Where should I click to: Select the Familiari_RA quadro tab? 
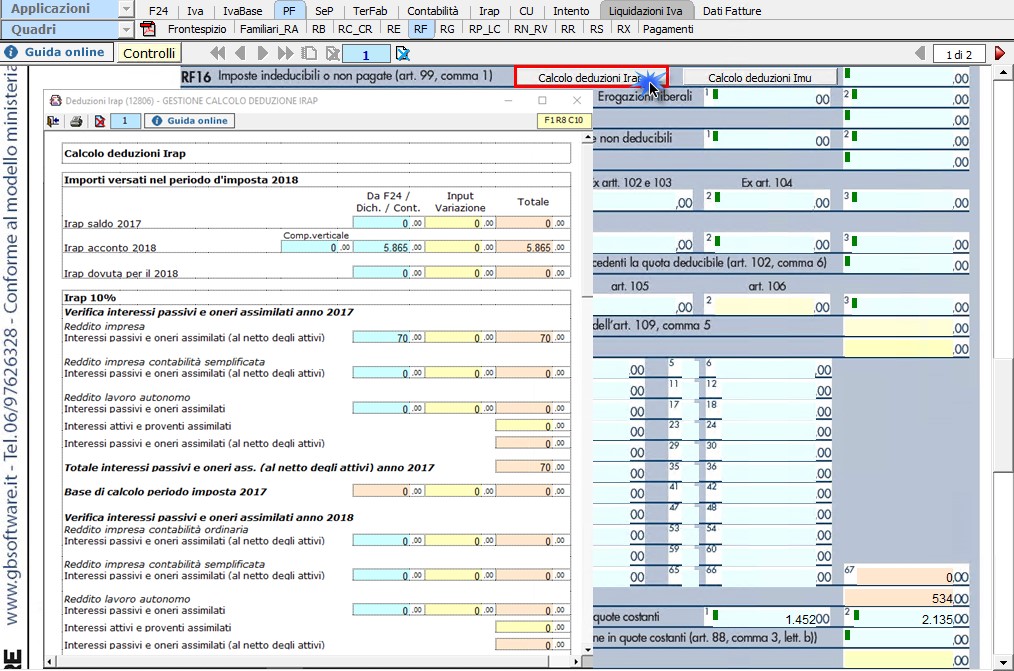click(x=269, y=29)
